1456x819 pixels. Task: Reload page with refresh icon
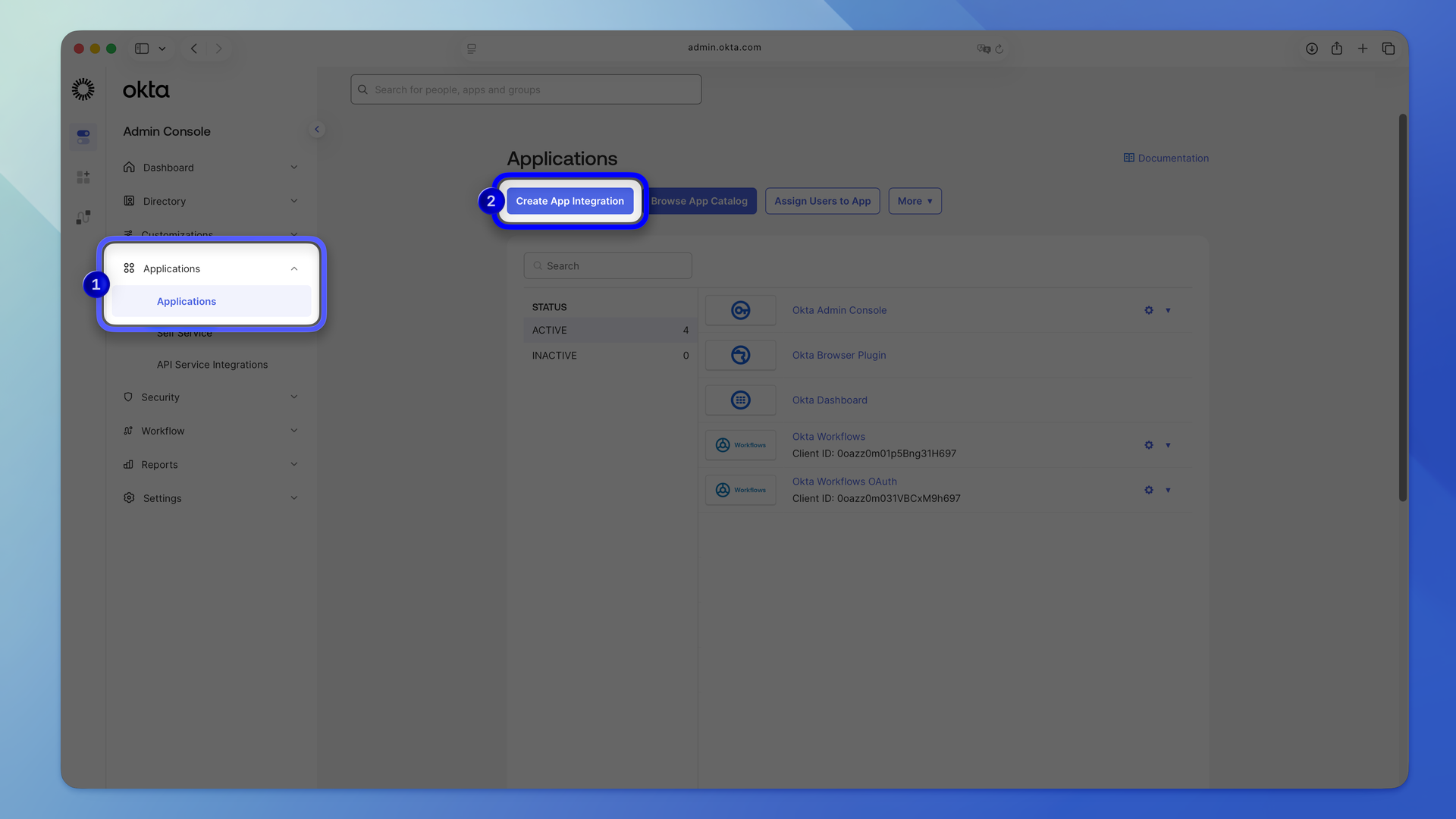click(x=999, y=49)
